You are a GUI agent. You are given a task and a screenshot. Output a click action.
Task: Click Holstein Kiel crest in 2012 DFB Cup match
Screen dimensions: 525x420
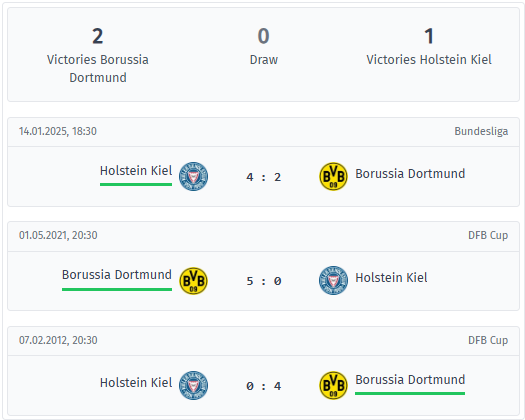pos(193,385)
